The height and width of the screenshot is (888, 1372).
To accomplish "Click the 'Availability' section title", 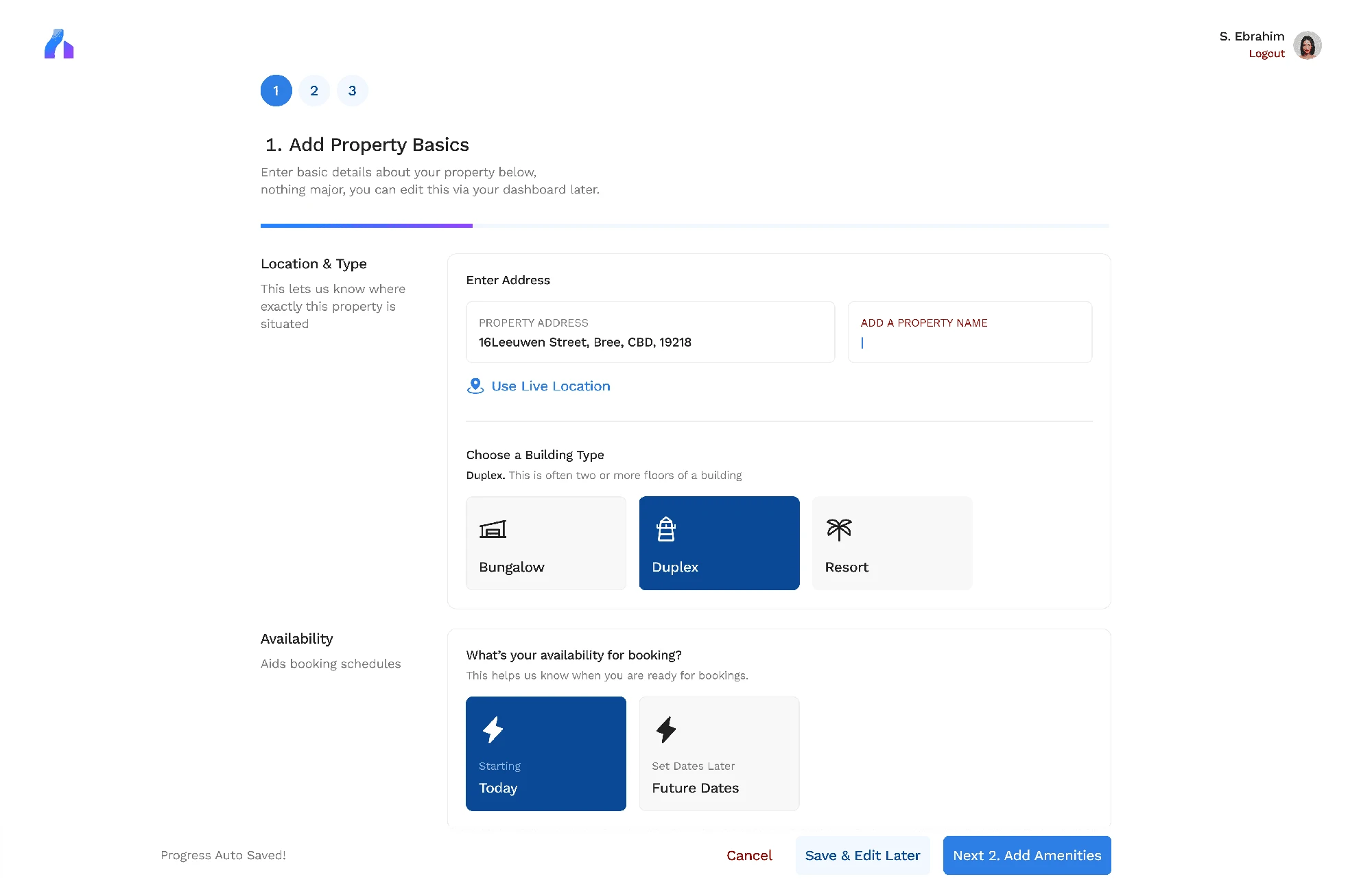I will [x=296, y=638].
